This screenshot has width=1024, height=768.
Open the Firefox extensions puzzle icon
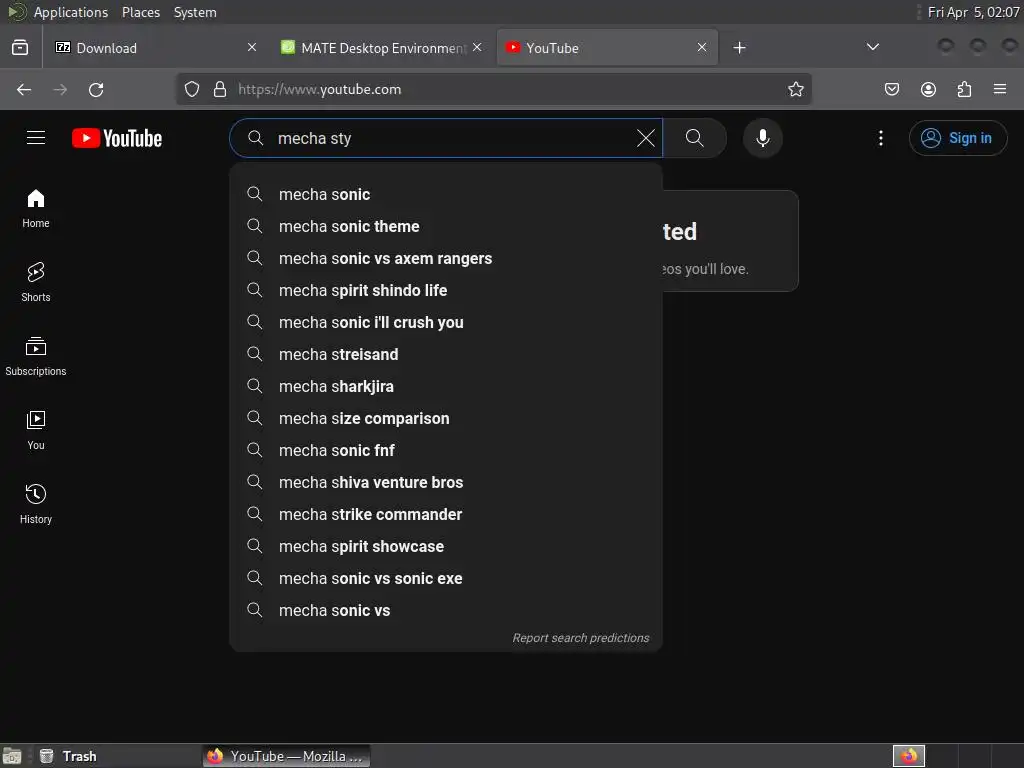(964, 89)
